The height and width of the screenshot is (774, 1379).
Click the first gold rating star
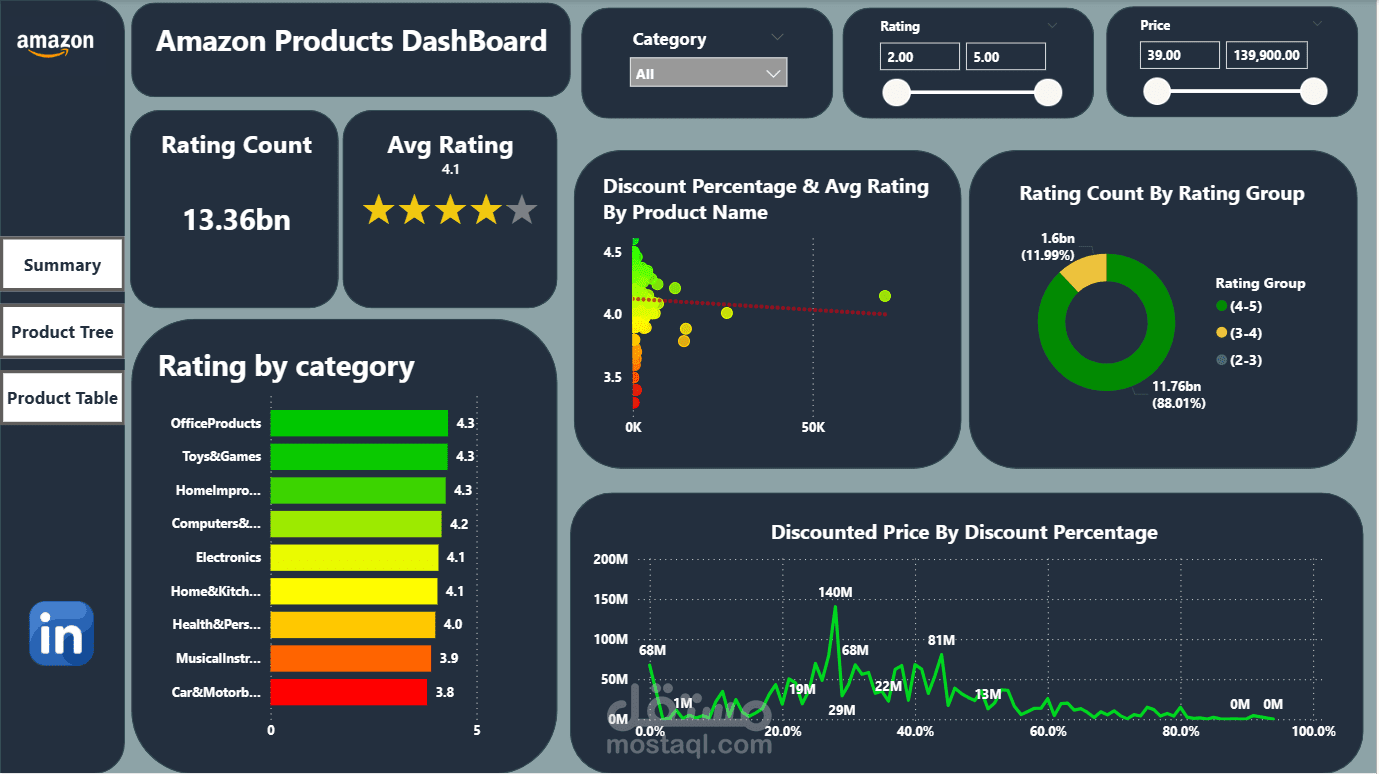point(378,210)
